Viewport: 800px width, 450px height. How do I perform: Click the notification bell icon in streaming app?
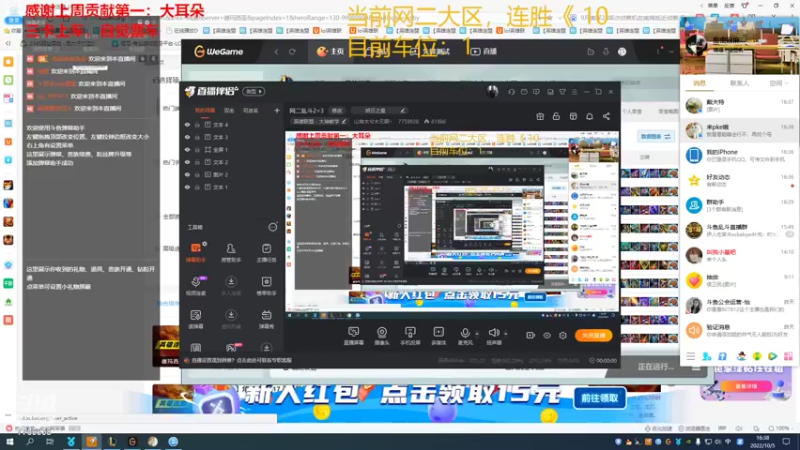coord(589,116)
